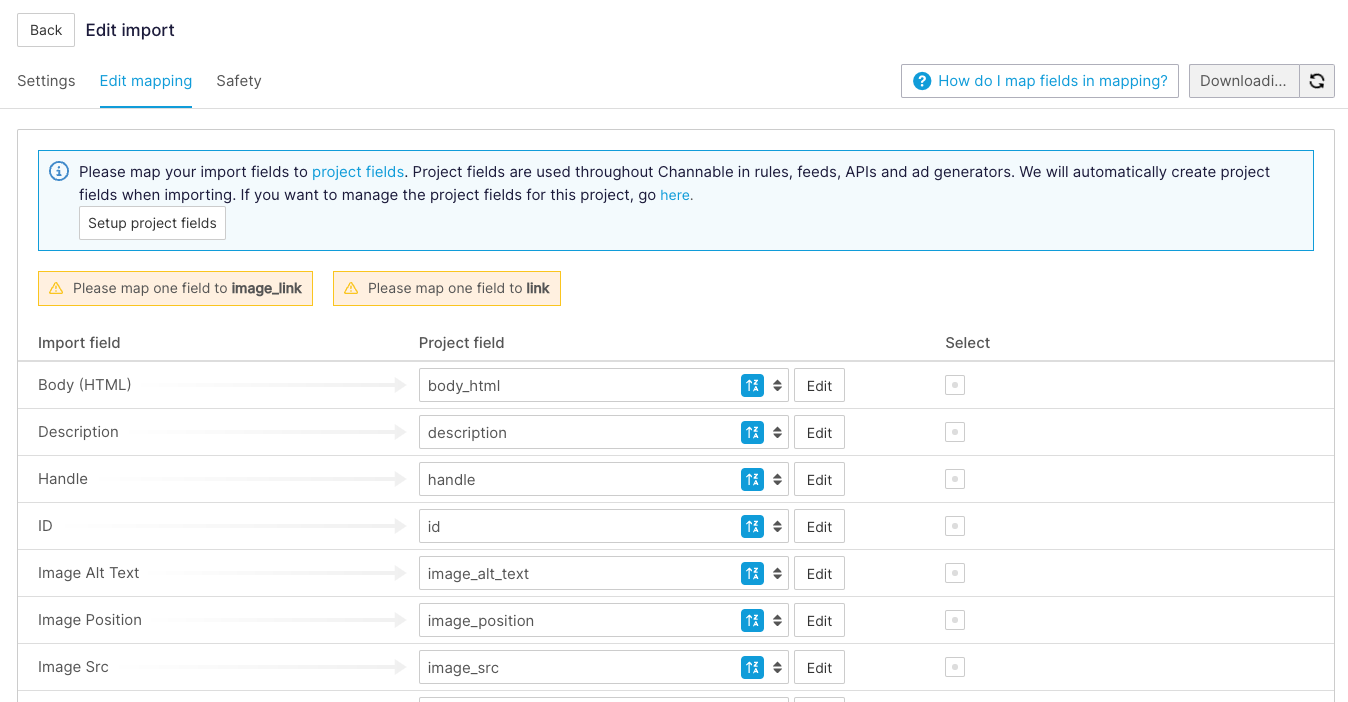Click the Back button

tap(46, 30)
